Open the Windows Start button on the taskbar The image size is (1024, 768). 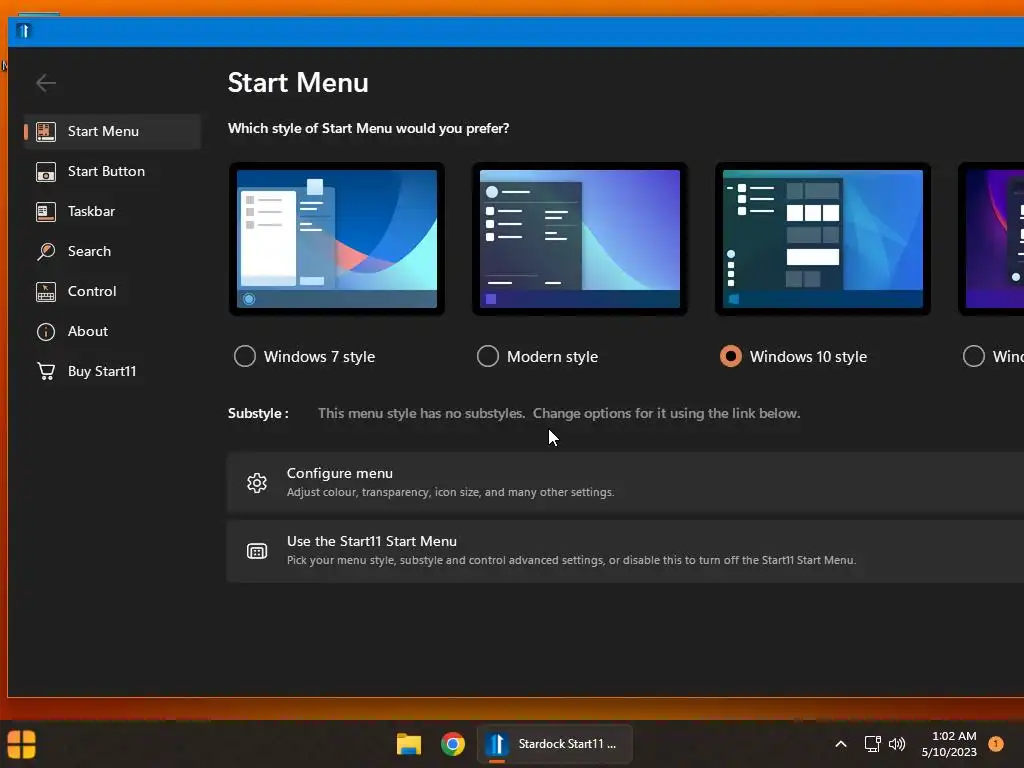(22, 744)
